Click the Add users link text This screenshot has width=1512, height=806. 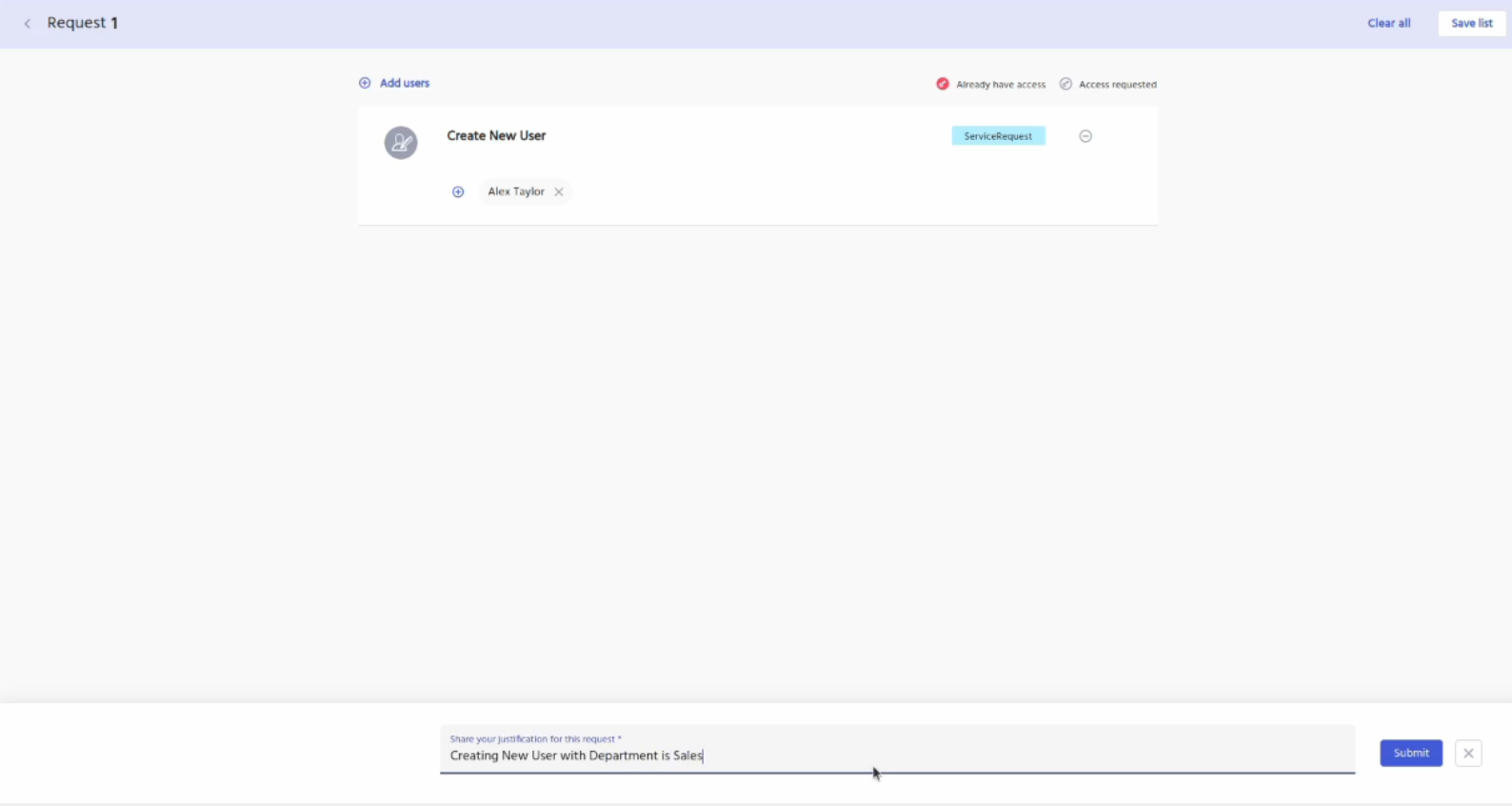click(x=405, y=83)
